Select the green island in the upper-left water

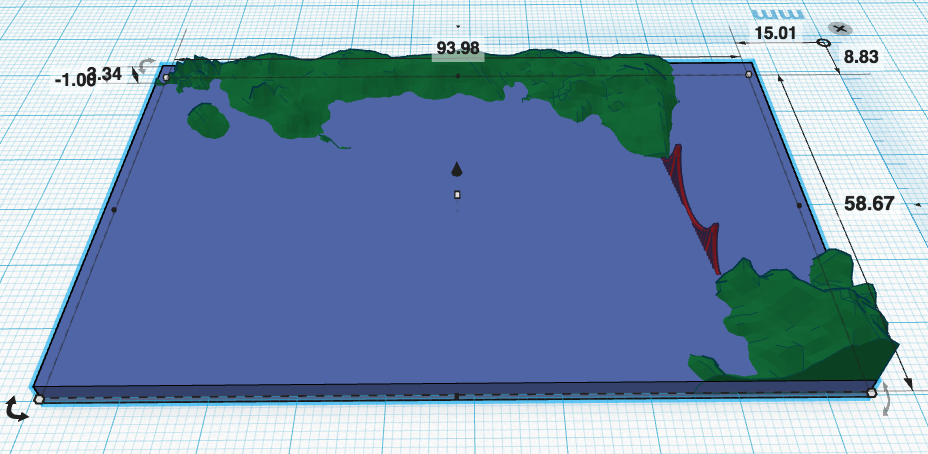tap(208, 120)
